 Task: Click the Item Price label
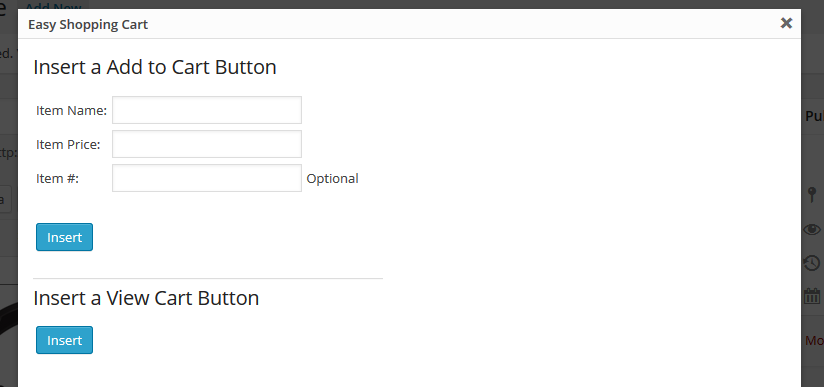68,145
